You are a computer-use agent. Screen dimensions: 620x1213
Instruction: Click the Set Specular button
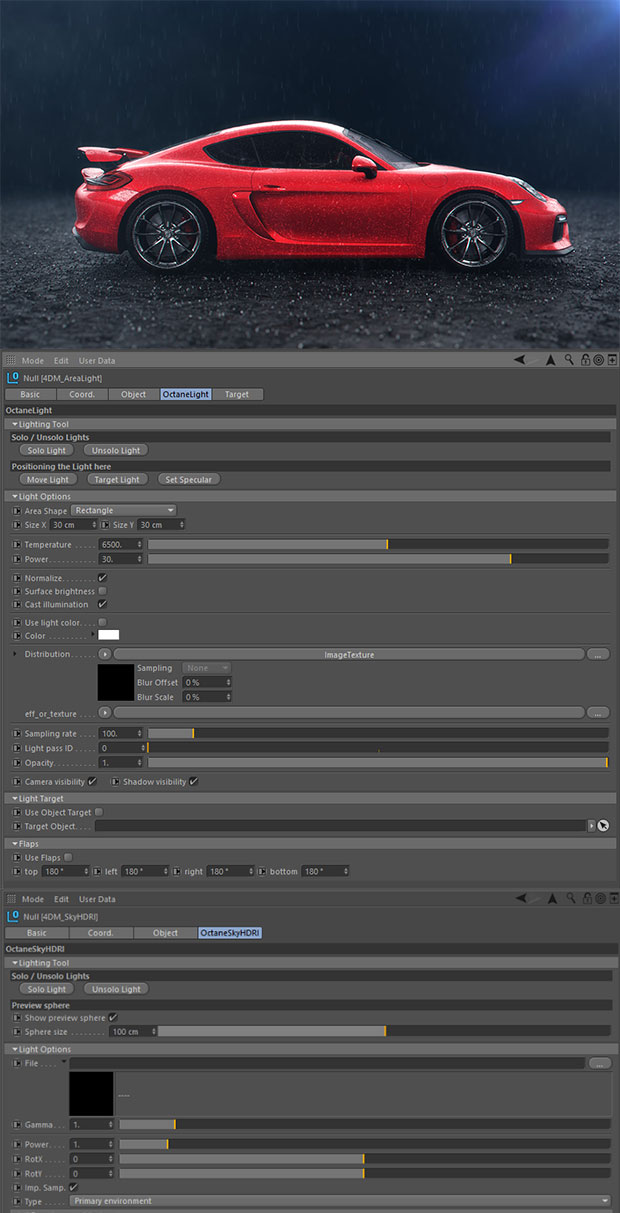pyautogui.click(x=188, y=479)
